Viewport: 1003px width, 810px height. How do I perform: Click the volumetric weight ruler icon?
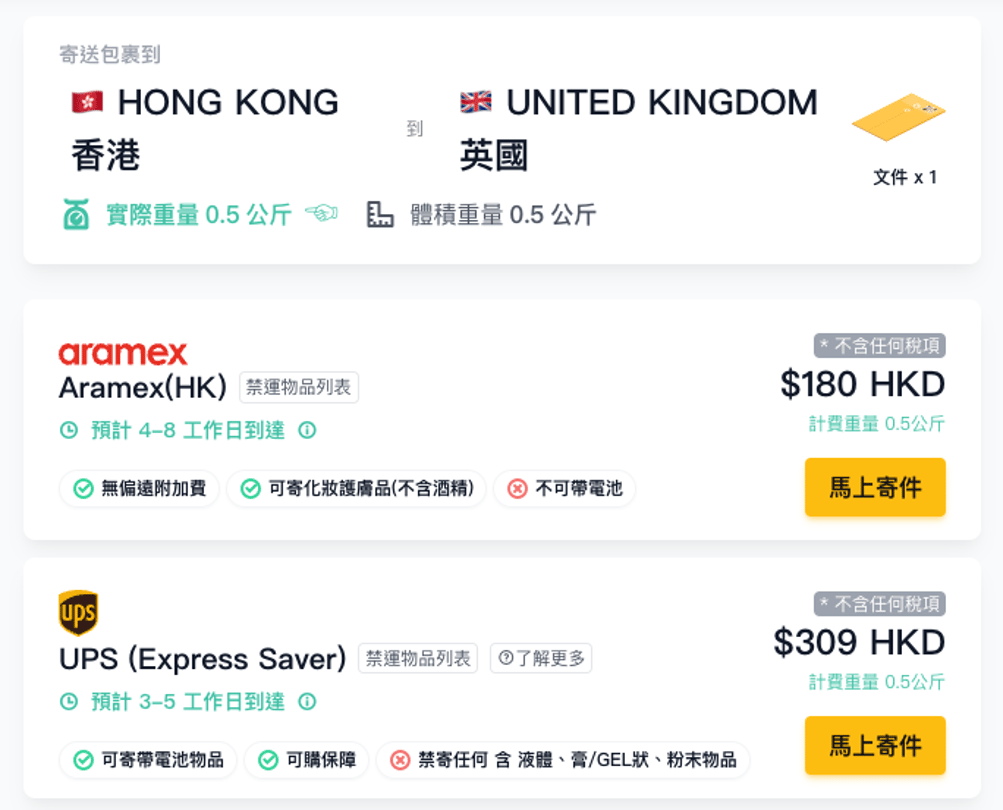[x=380, y=215]
